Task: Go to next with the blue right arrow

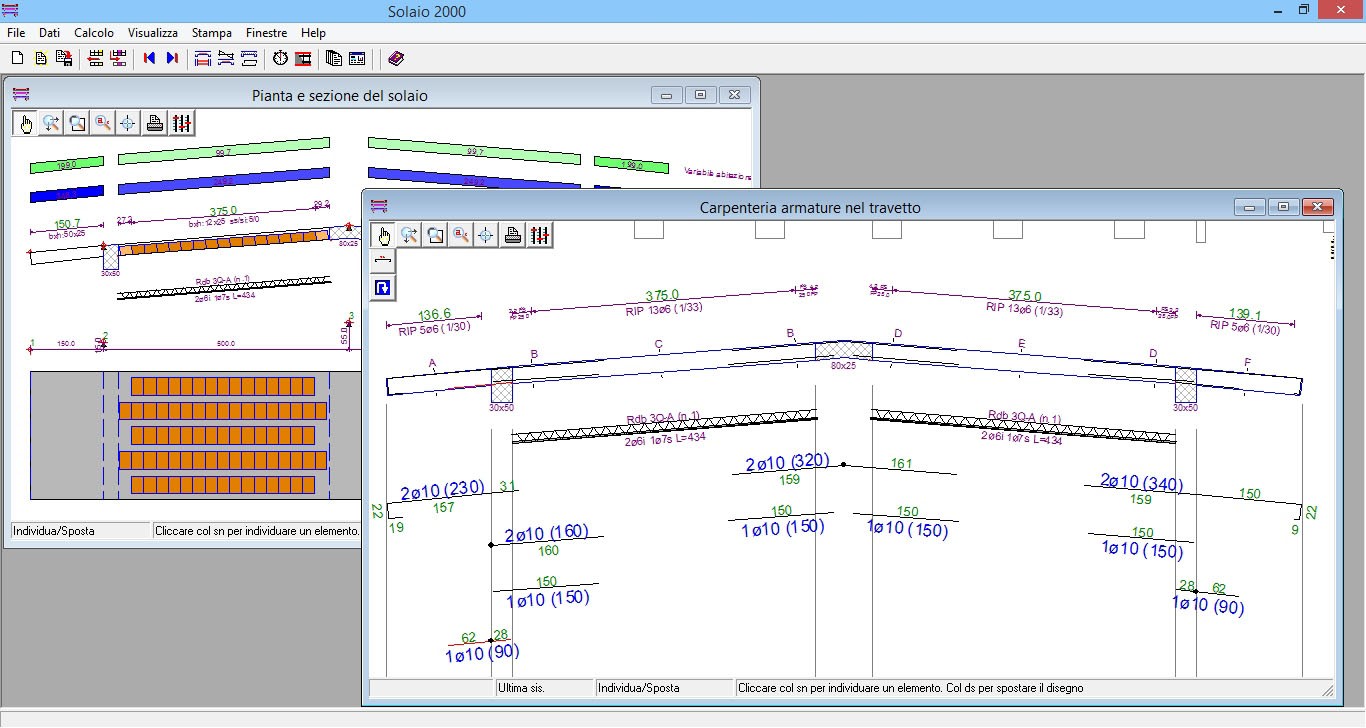Action: (x=172, y=58)
